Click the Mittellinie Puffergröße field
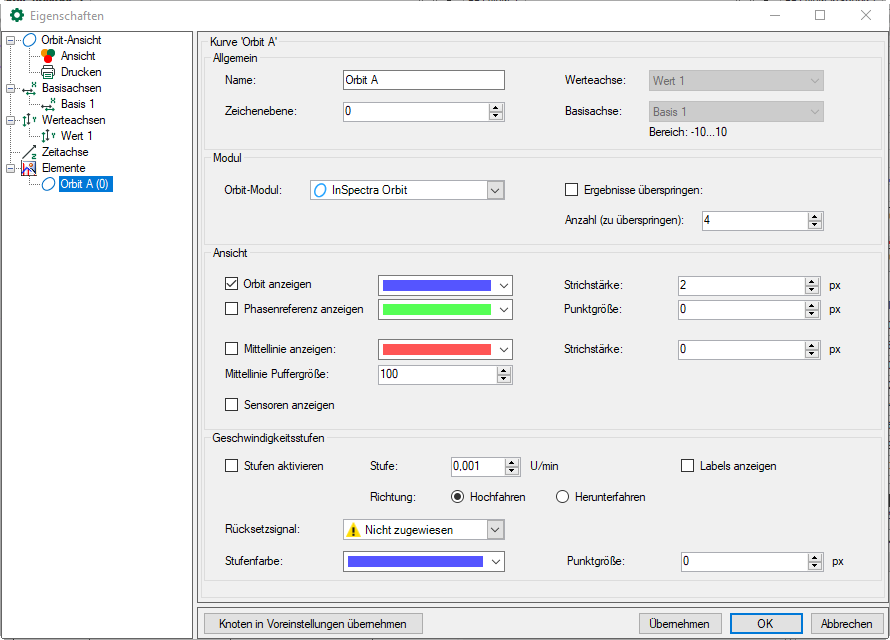 click(438, 374)
